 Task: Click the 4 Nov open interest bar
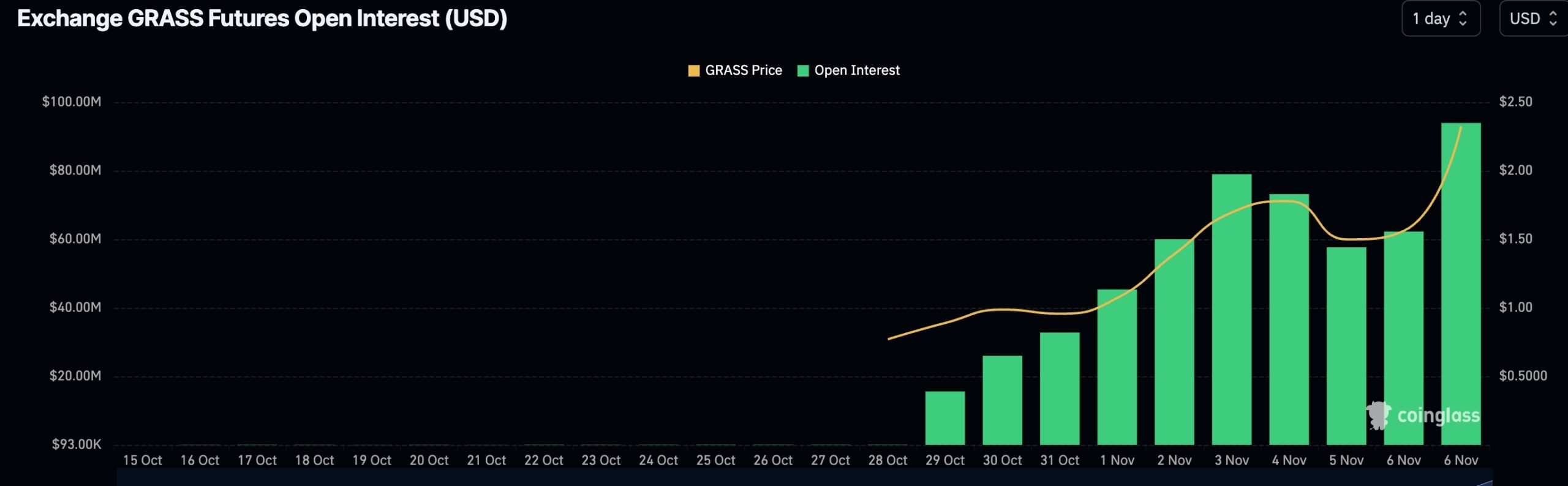(1289, 320)
